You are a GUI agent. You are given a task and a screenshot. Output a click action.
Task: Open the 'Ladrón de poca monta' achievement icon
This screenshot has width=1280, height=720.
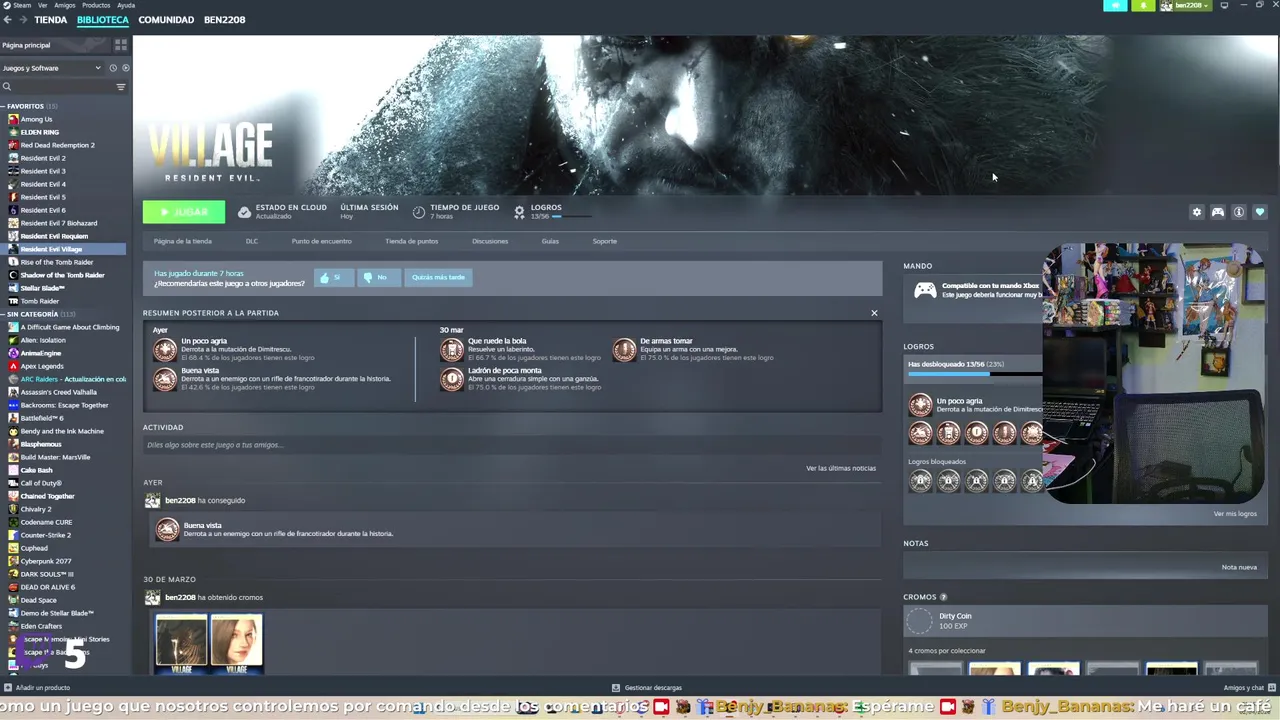coord(452,379)
